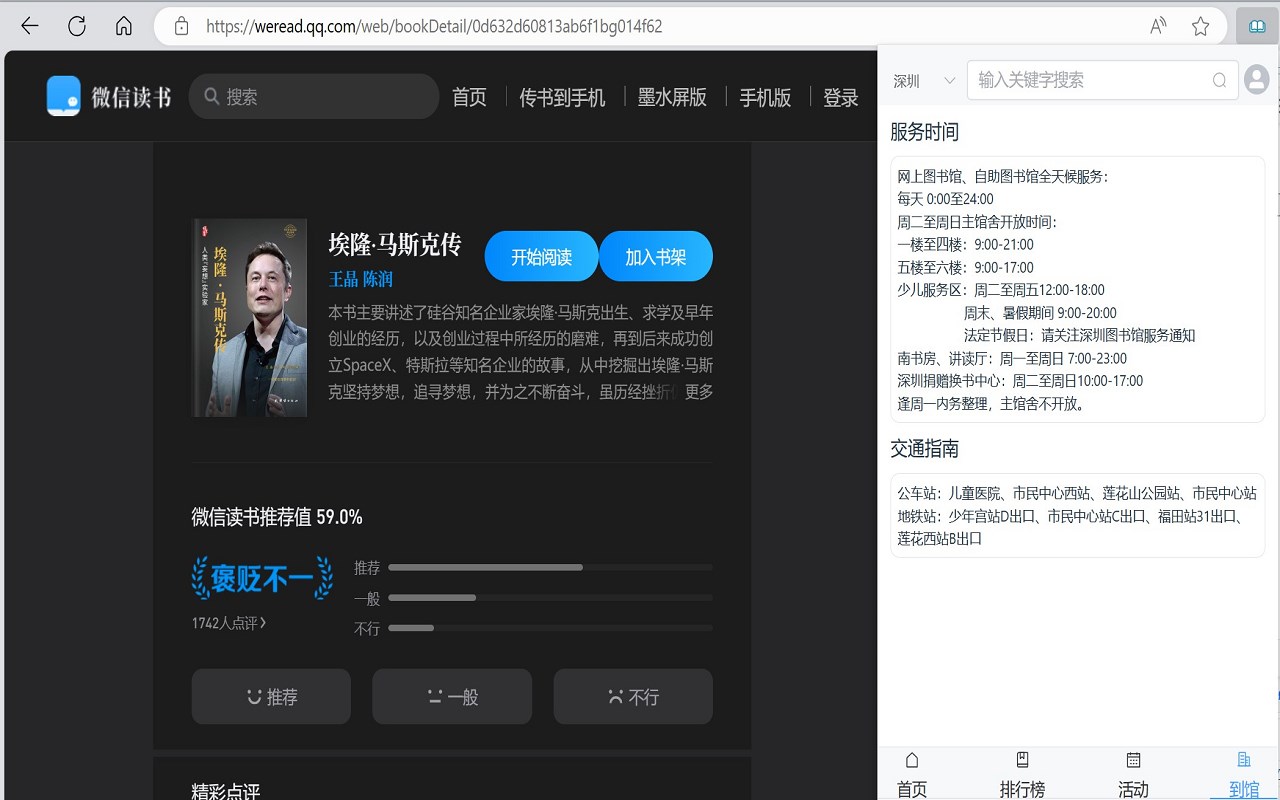The height and width of the screenshot is (800, 1280).
Task: Go back with the browser back arrow
Action: pyautogui.click(x=30, y=26)
